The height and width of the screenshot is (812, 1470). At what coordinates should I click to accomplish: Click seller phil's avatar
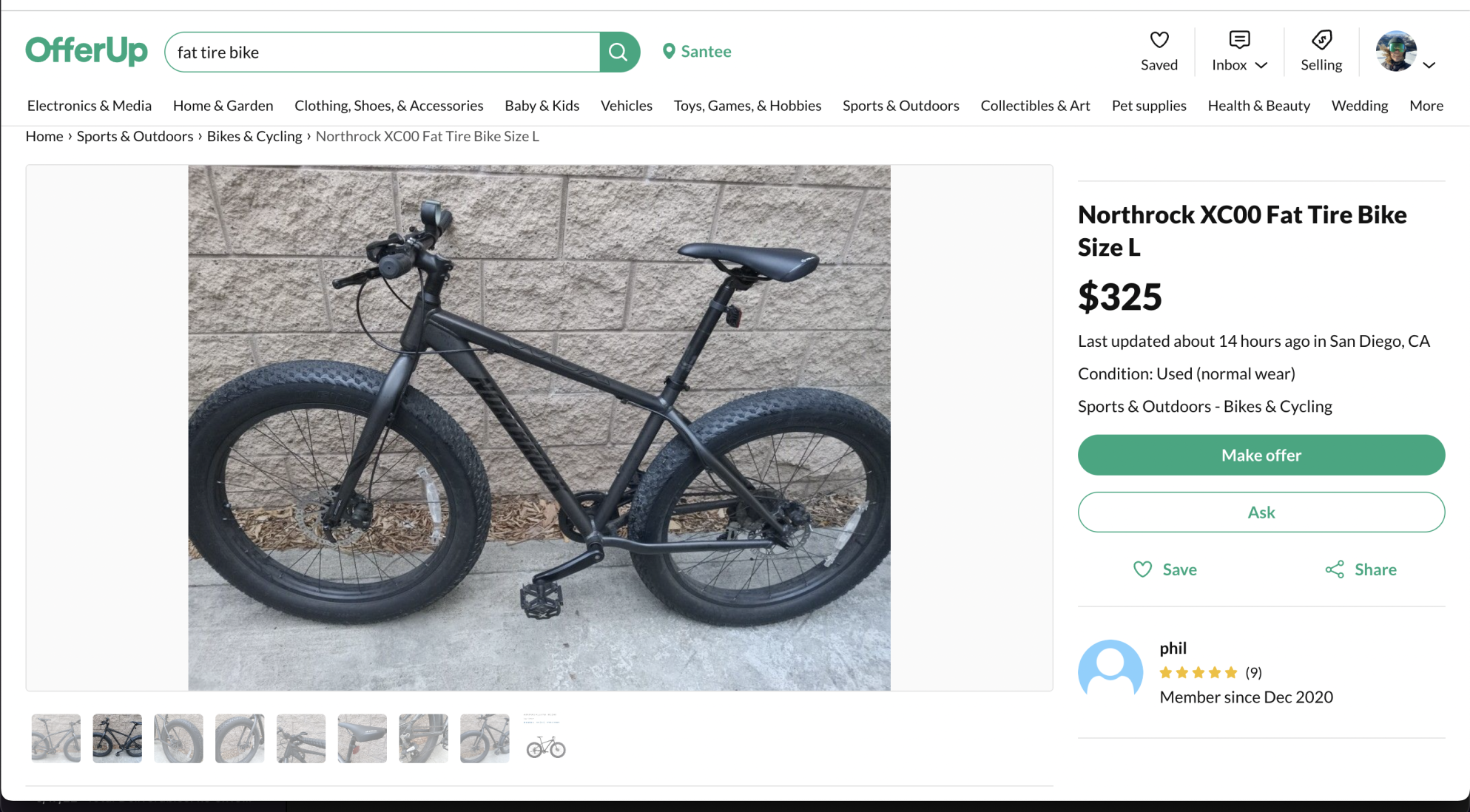pyautogui.click(x=1110, y=670)
